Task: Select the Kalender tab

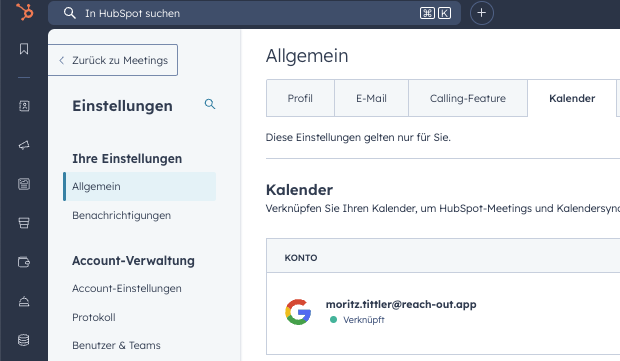Action: 572,98
